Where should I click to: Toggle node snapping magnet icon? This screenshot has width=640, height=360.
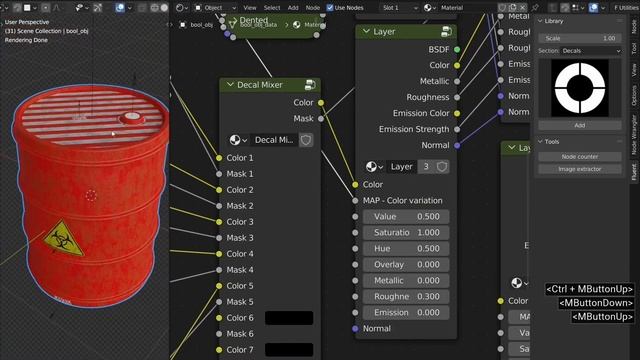pos(565,7)
